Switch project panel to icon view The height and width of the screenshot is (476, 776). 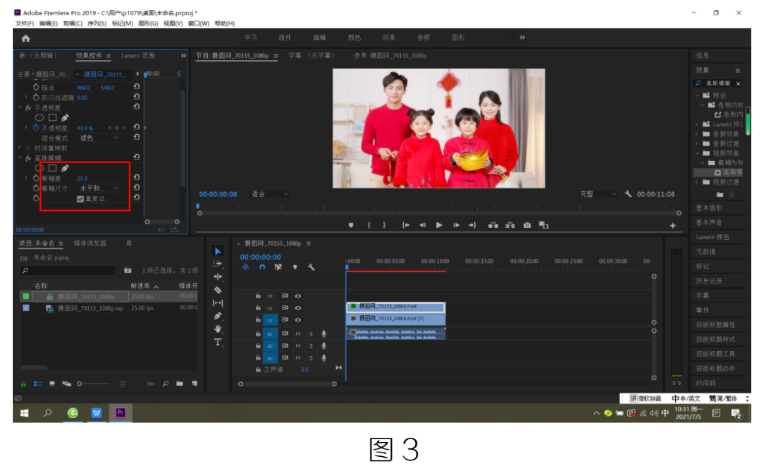pos(52,383)
